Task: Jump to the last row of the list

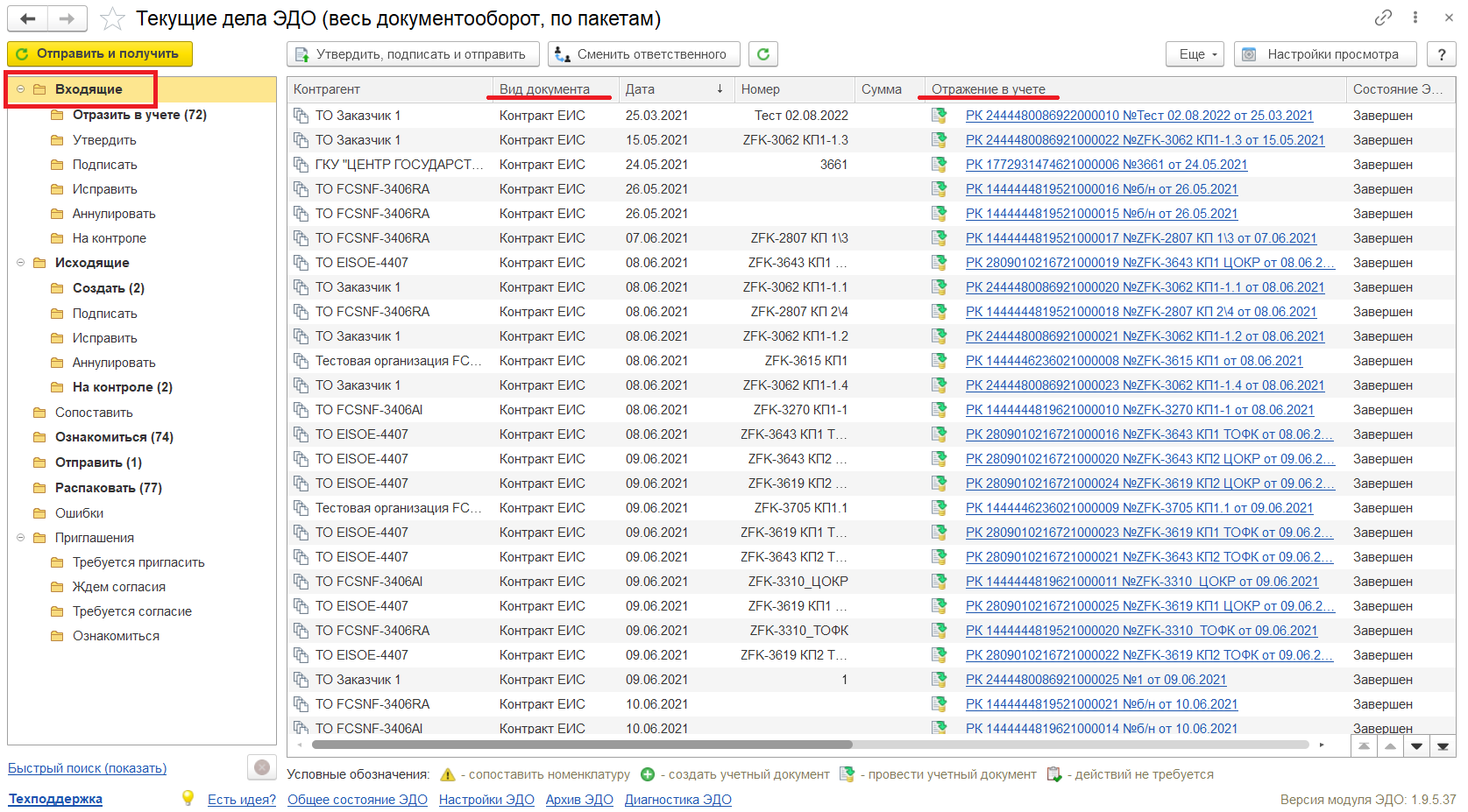Action: [1443, 746]
